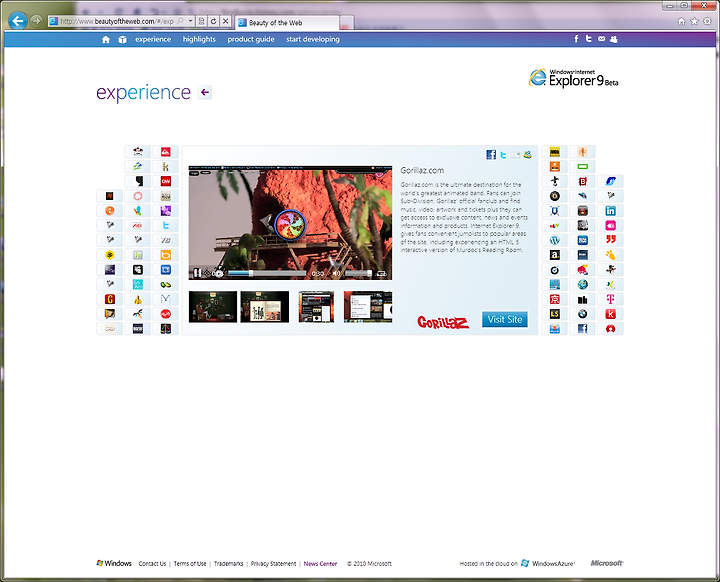Open the empty new tab button
The image size is (720, 582).
(347, 23)
